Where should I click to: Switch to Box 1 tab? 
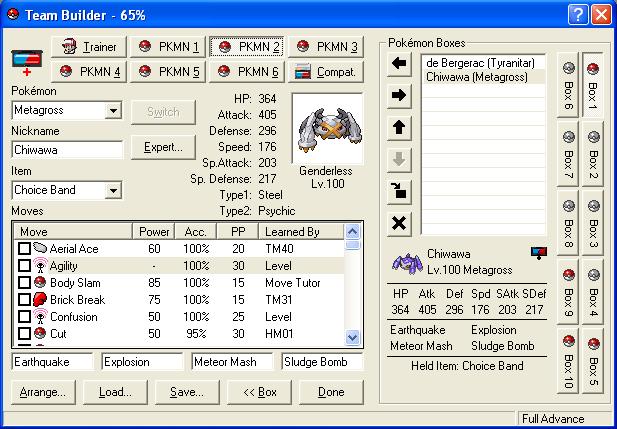point(593,85)
